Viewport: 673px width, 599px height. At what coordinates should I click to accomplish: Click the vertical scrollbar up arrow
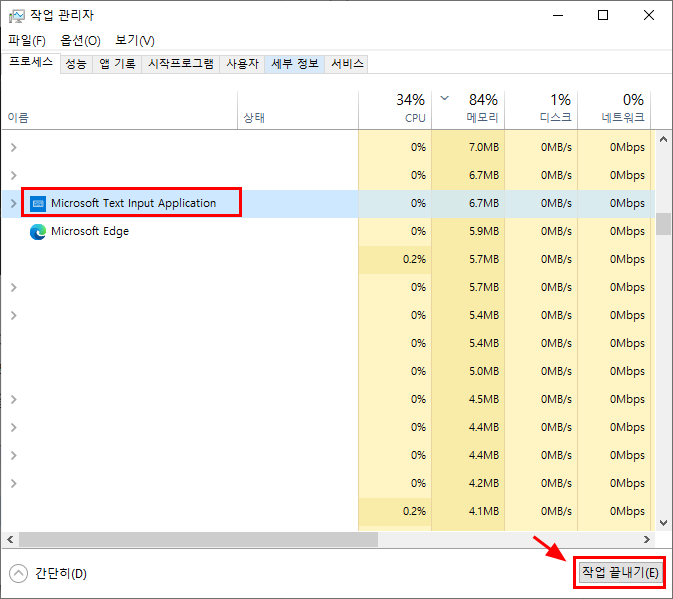click(x=663, y=139)
